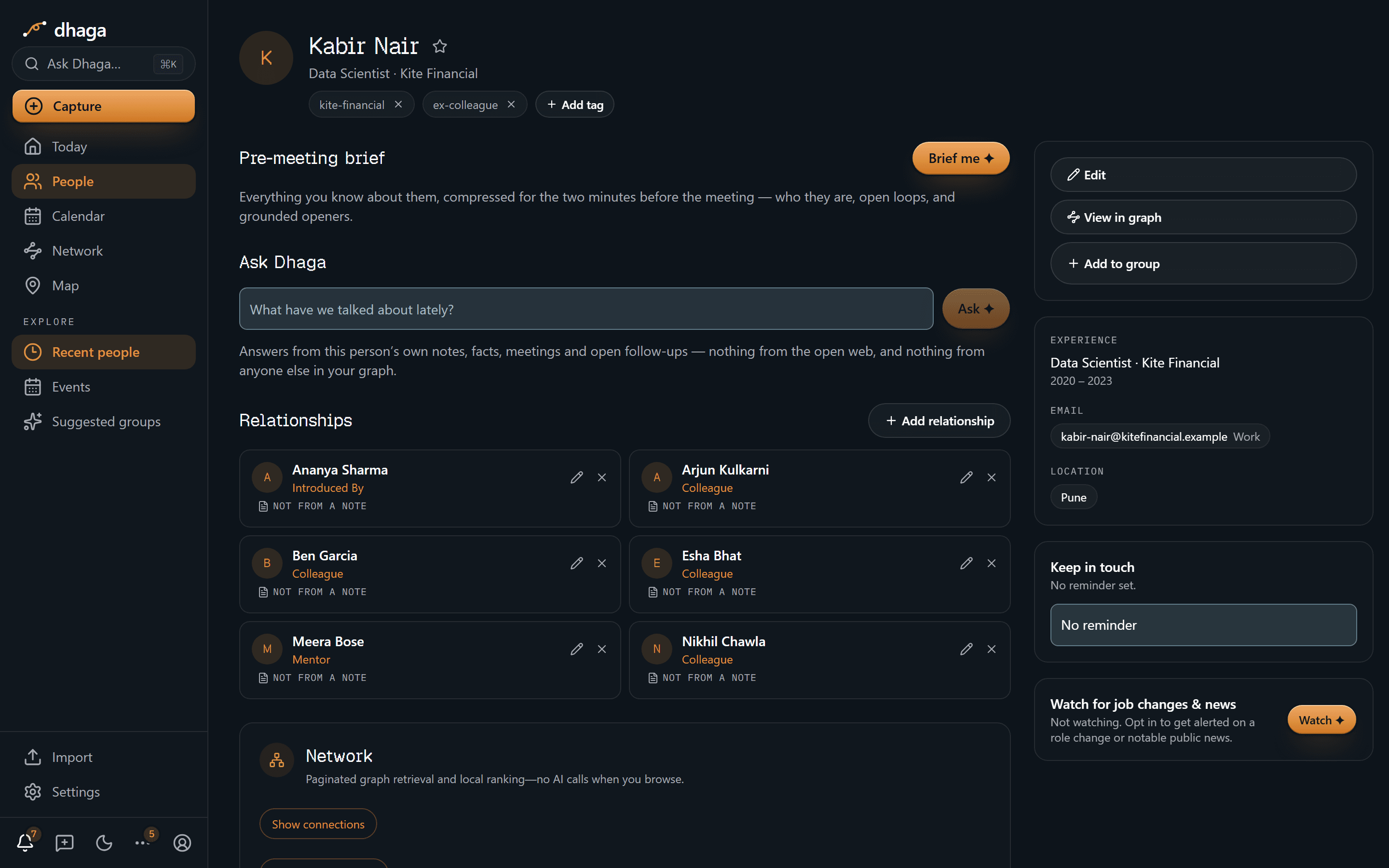
Task: Star Kabir Nair as a favorite
Action: coord(440,46)
